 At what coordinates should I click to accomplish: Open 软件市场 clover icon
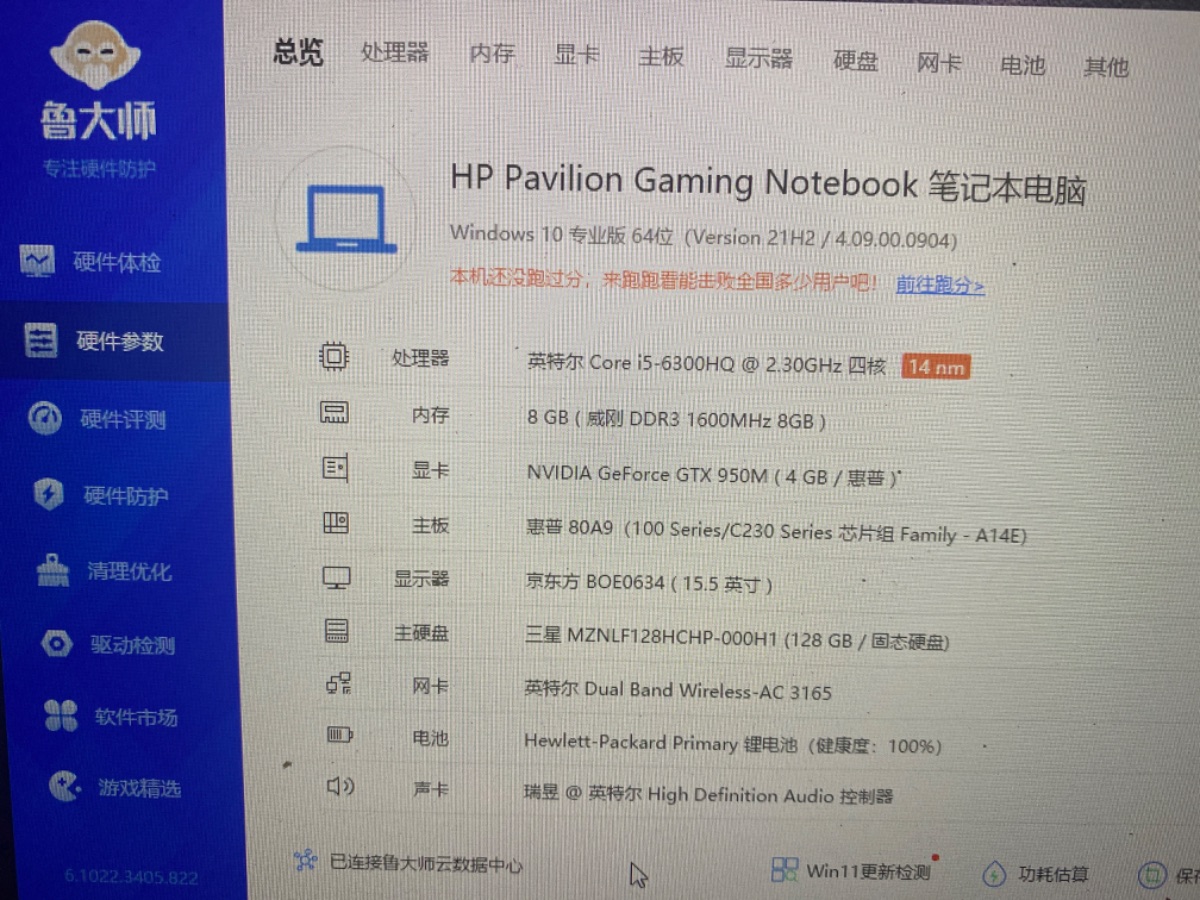tap(60, 716)
